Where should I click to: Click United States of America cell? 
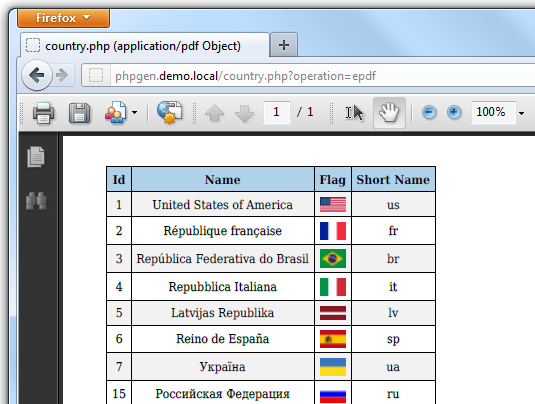tap(222, 204)
